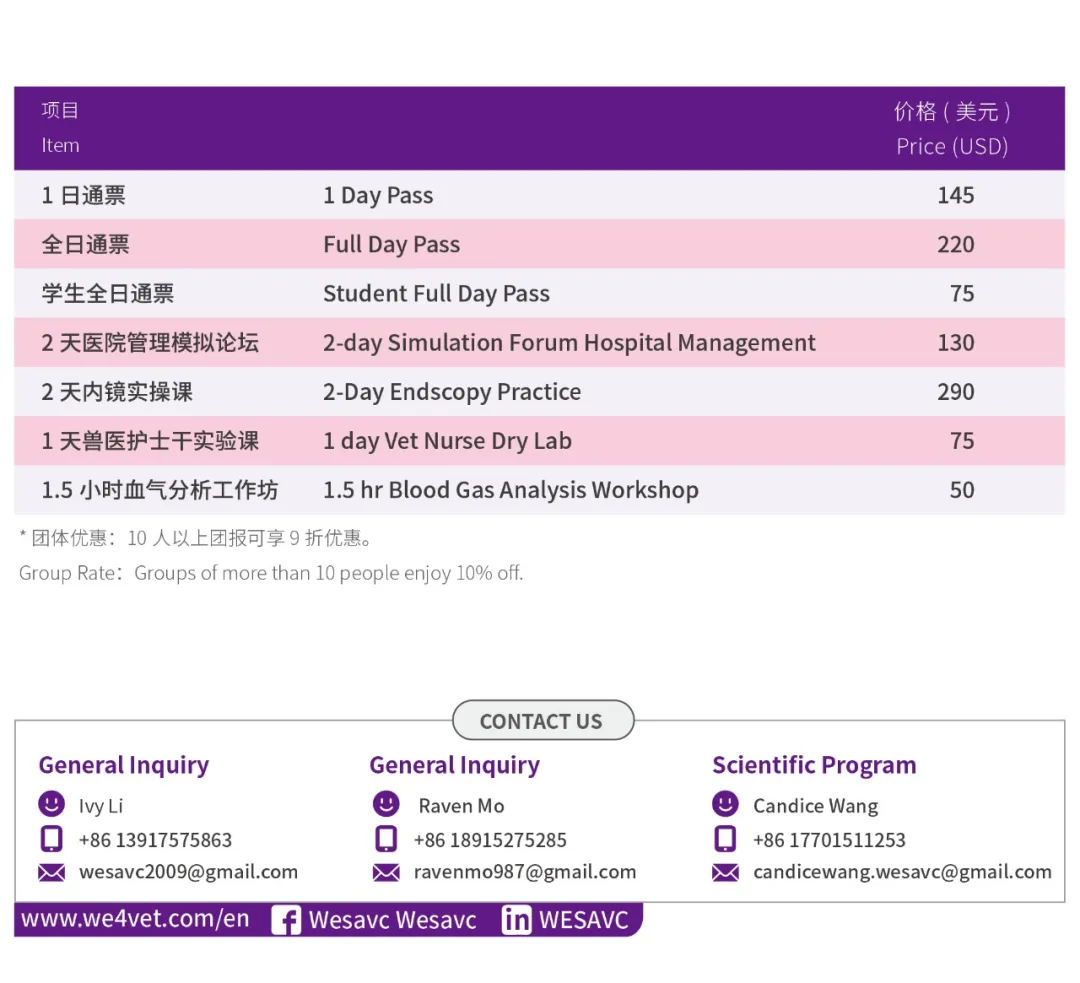This screenshot has height=983, width=1080.
Task: Click the CONTACT US button
Action: pos(542,721)
